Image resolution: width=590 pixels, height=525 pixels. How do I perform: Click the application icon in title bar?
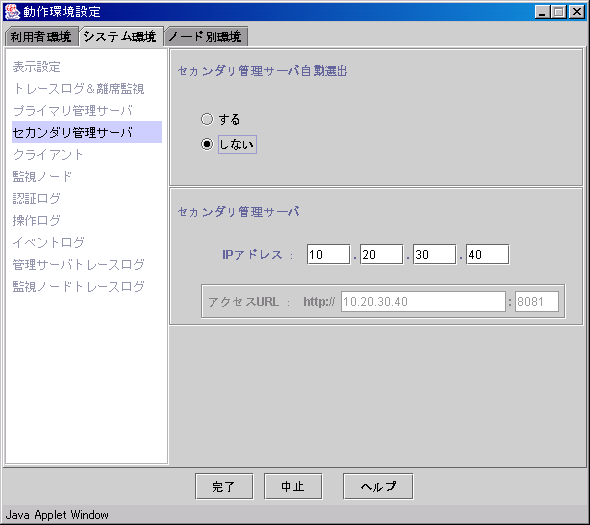(x=12, y=12)
